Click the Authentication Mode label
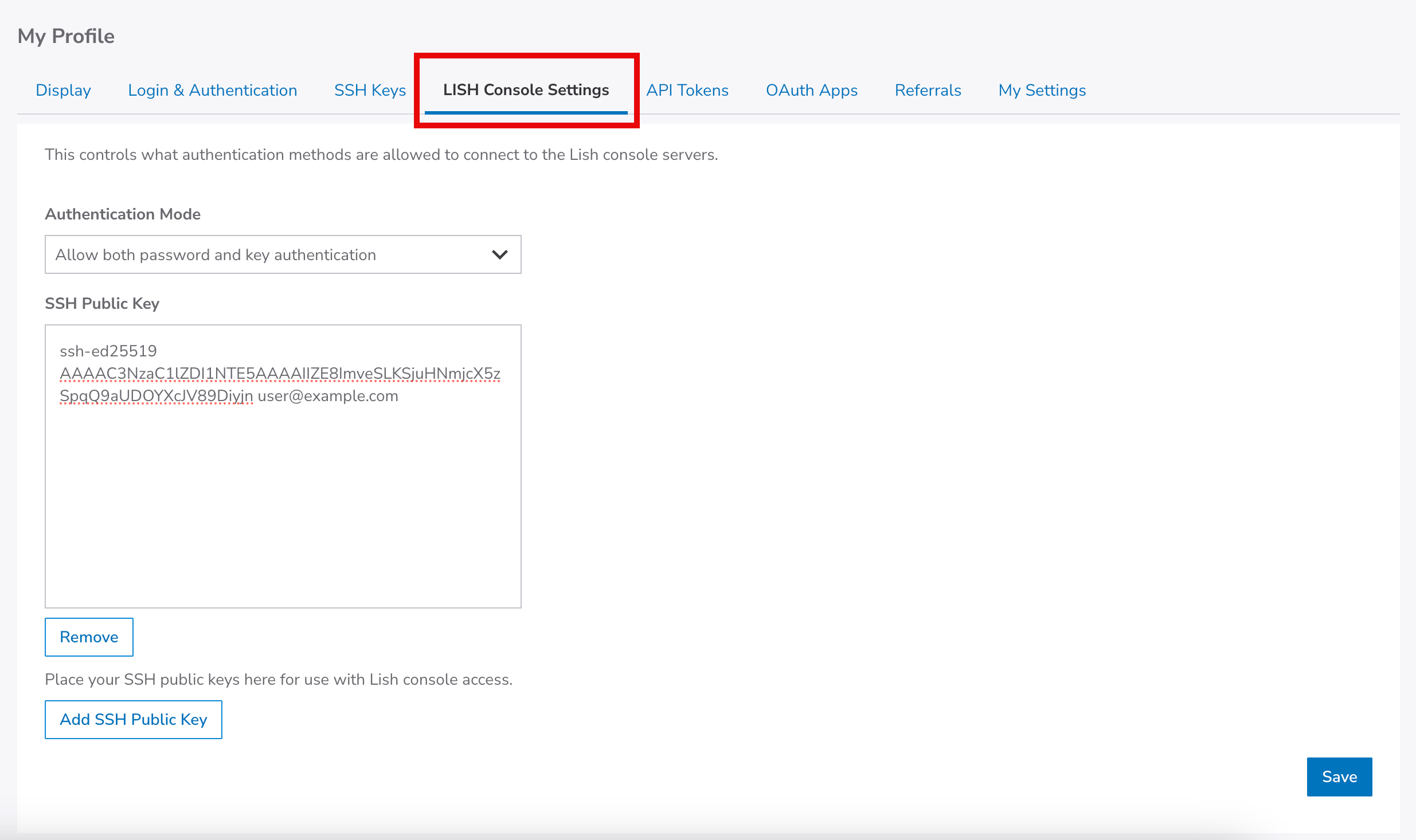The width and height of the screenshot is (1416, 840). (123, 214)
